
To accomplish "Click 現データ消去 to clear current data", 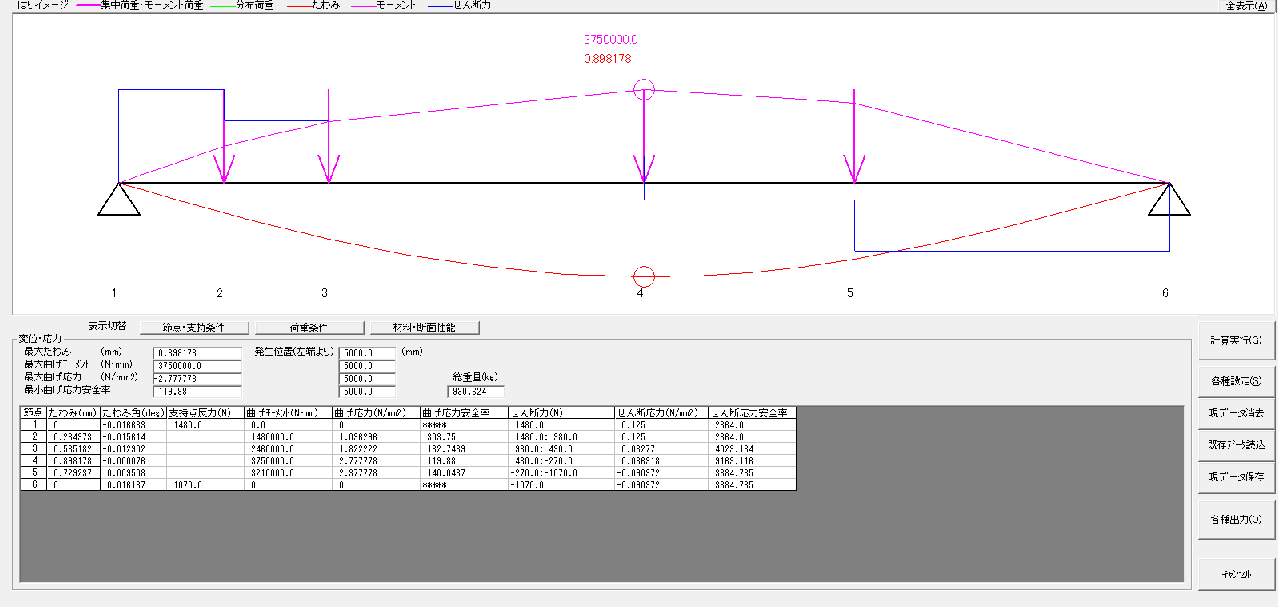I will [1235, 412].
